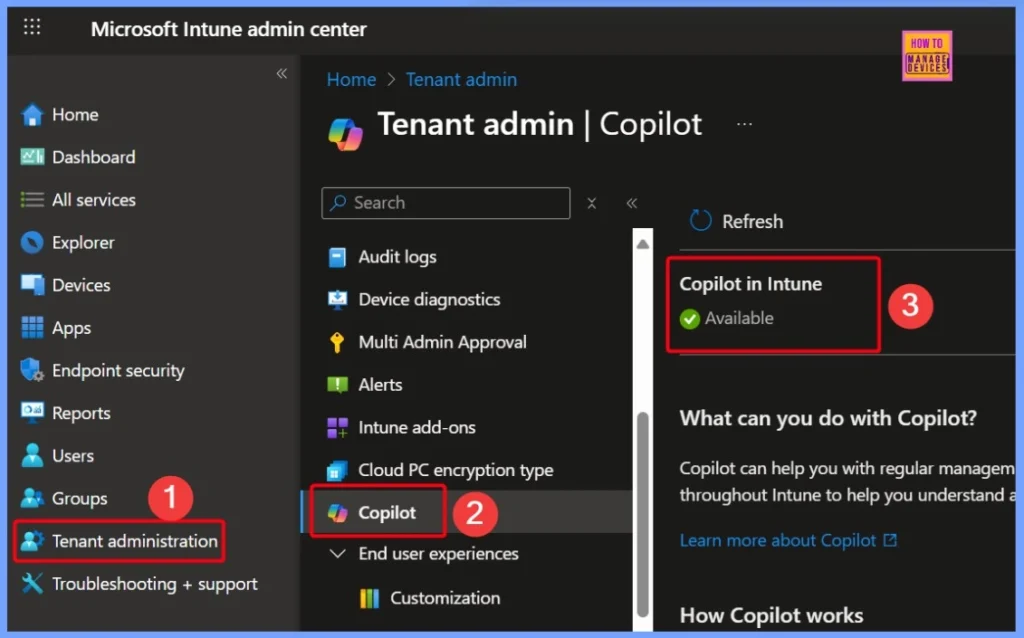
Task: Click the Explorer compass icon
Action: (31, 242)
